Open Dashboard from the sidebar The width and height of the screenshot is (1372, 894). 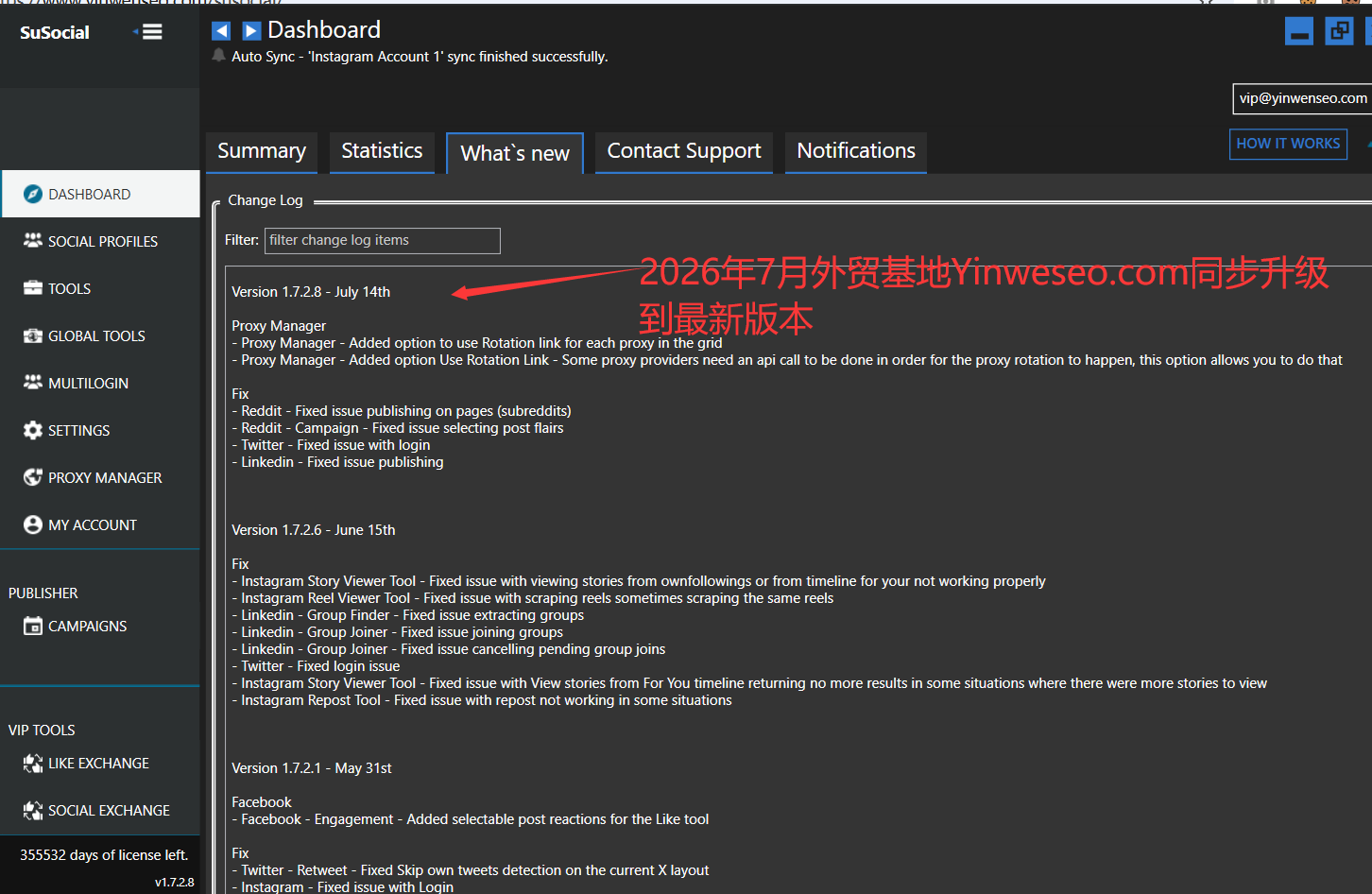(x=100, y=194)
